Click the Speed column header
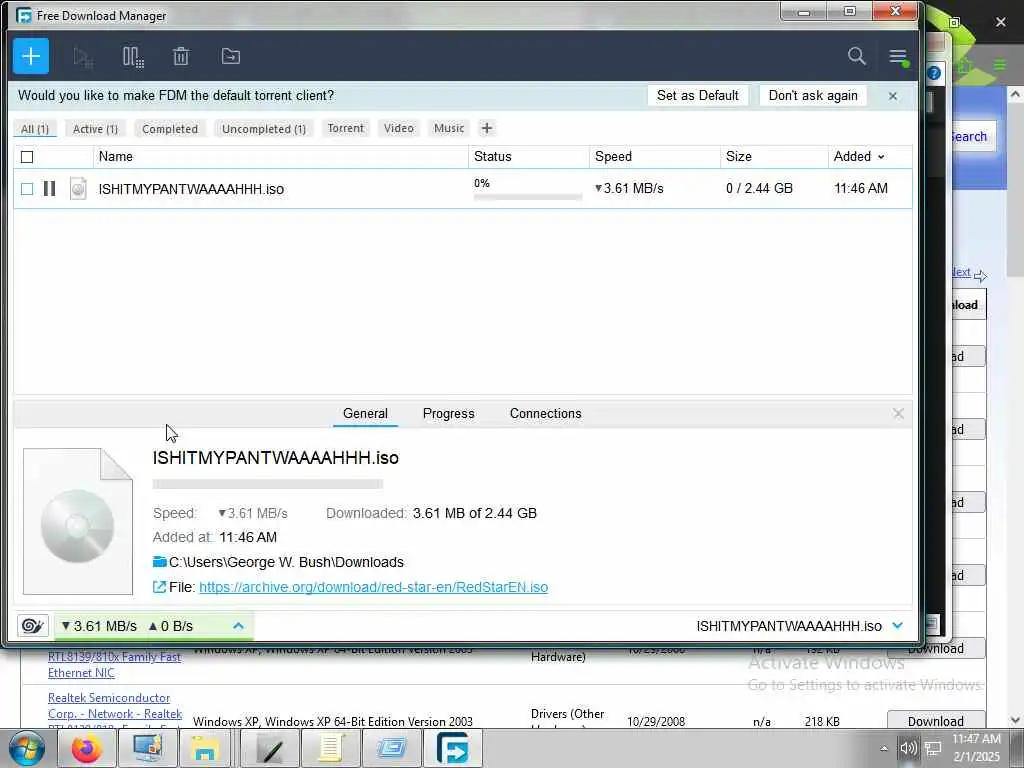This screenshot has height=768, width=1024. click(x=655, y=157)
